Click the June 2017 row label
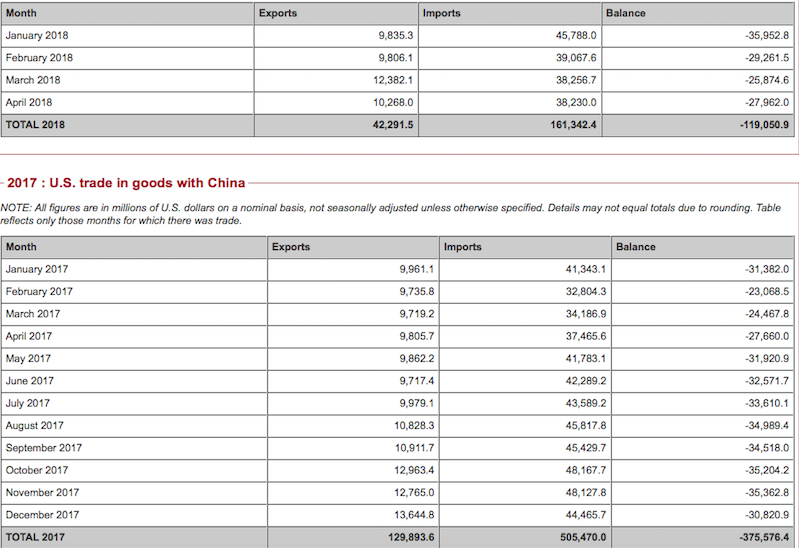 [x=30, y=381]
